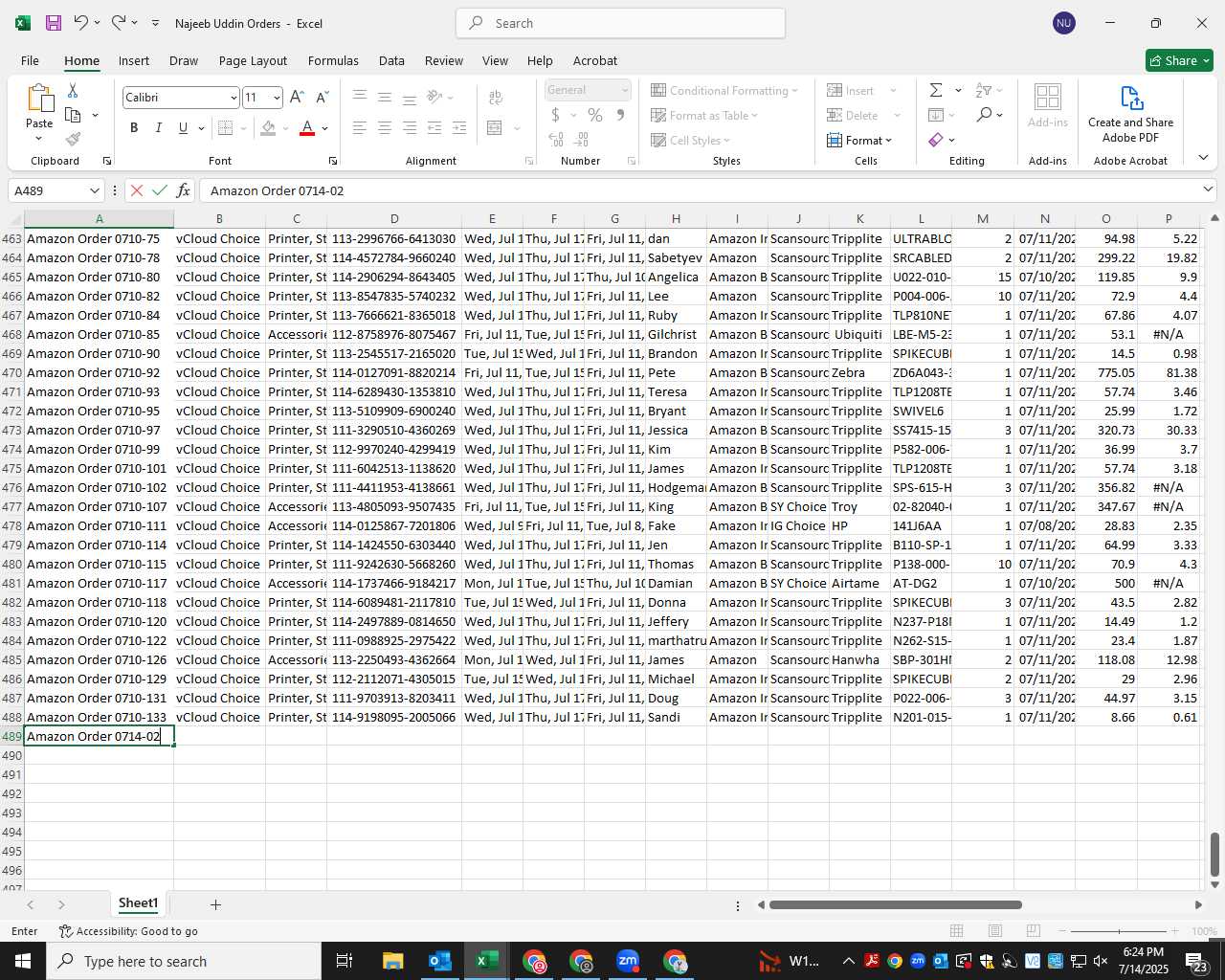Increase font size with large A icon

tap(297, 97)
